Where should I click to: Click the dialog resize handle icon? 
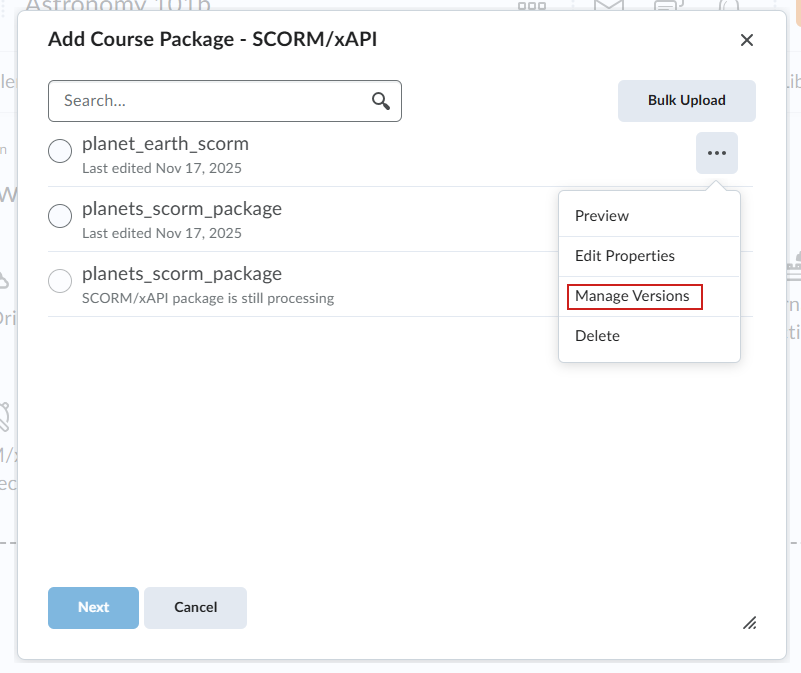pos(749,622)
